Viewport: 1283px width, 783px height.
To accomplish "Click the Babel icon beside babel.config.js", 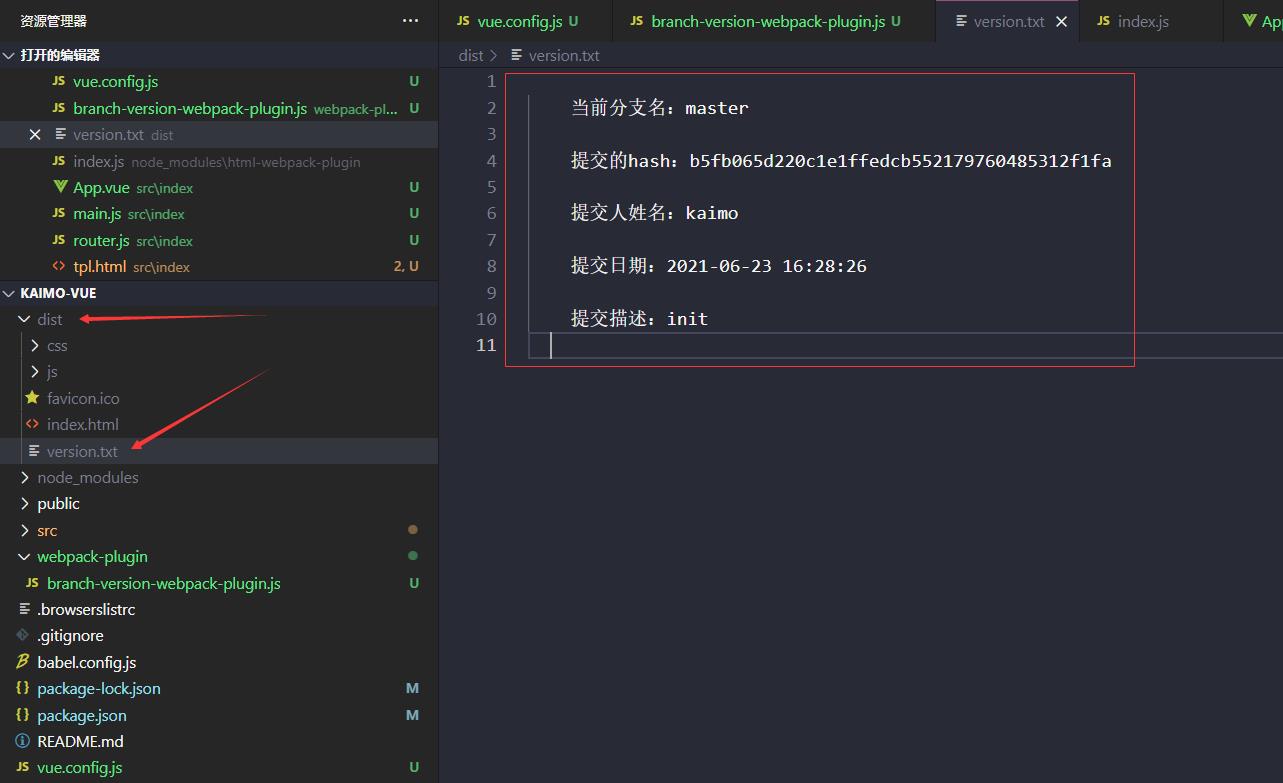I will point(23,662).
